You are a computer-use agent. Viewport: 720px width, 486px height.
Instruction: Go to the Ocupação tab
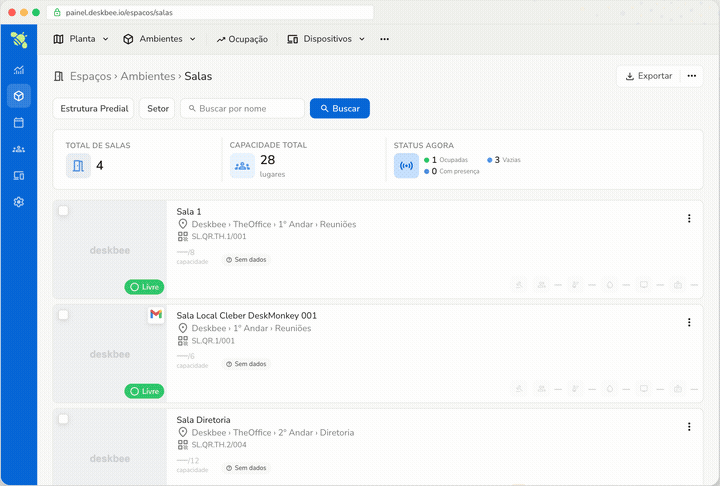tap(242, 39)
